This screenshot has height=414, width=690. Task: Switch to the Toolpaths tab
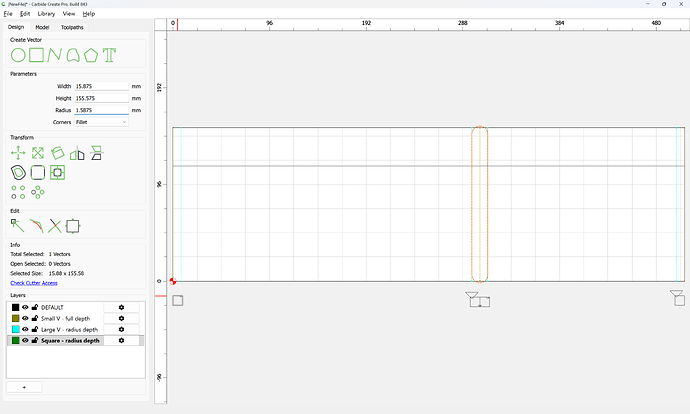tap(72, 27)
